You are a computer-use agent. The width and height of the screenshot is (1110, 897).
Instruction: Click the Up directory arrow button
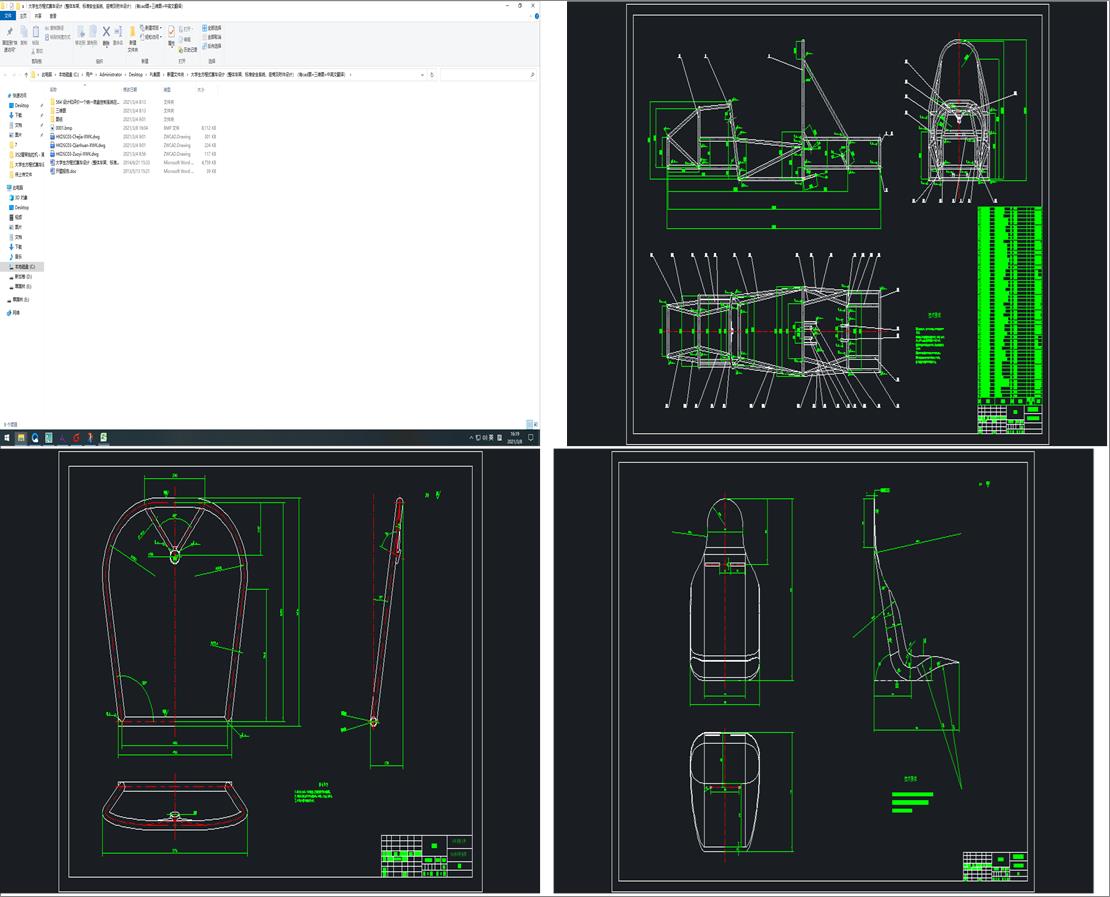(x=26, y=75)
